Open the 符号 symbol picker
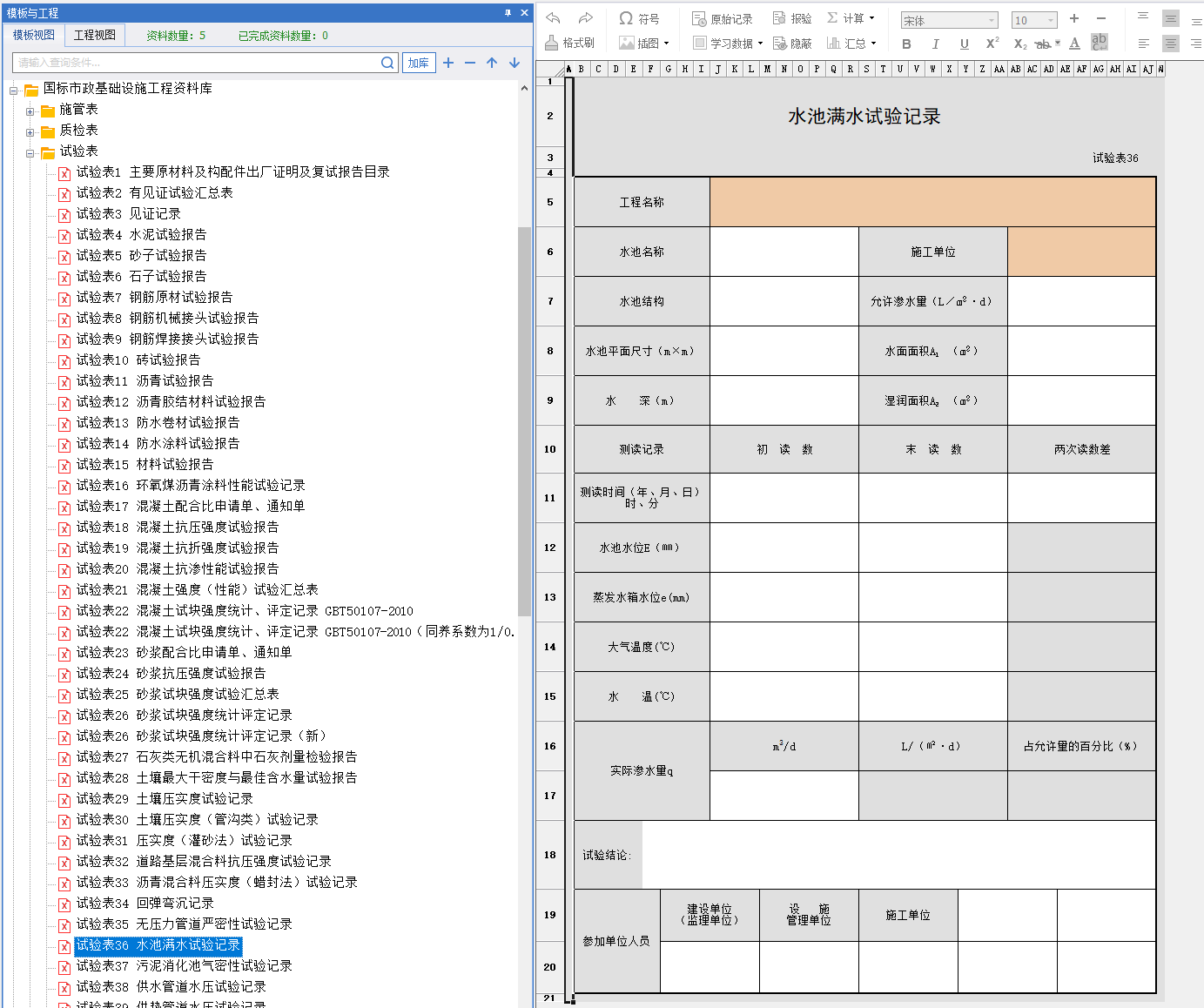This screenshot has height=1008, width=1204. [x=639, y=18]
